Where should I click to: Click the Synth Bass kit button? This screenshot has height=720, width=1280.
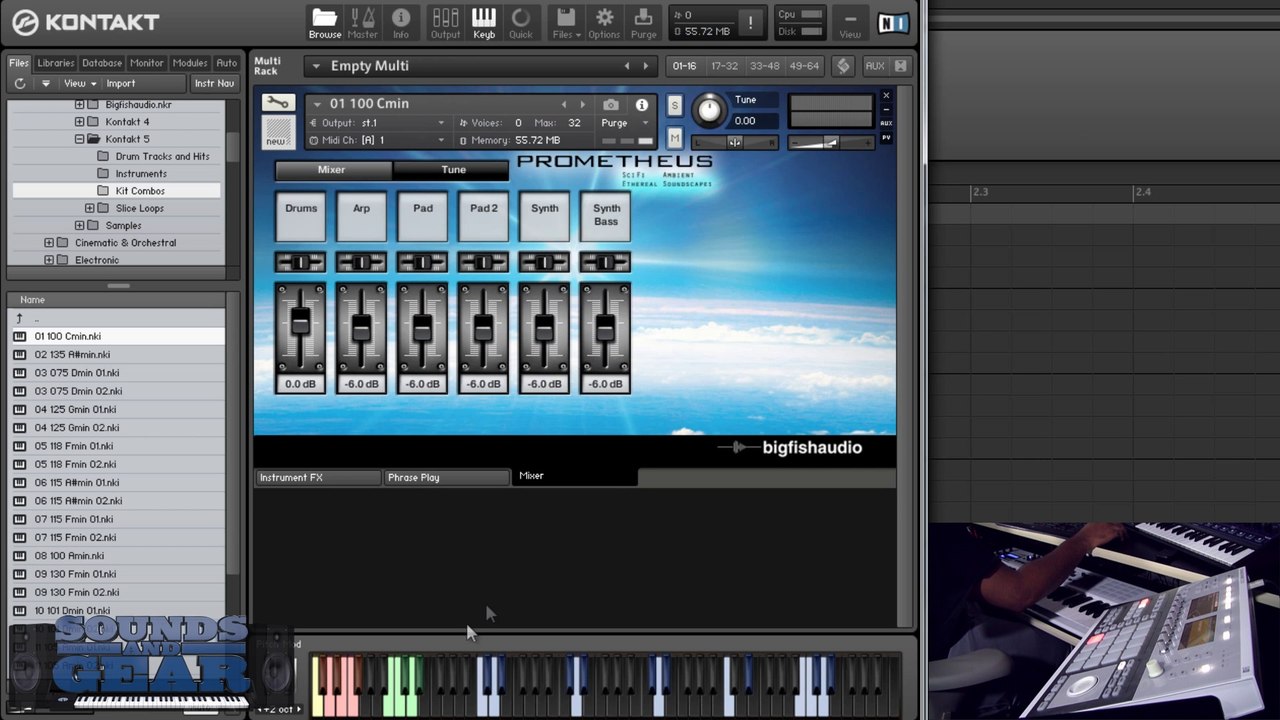606,215
